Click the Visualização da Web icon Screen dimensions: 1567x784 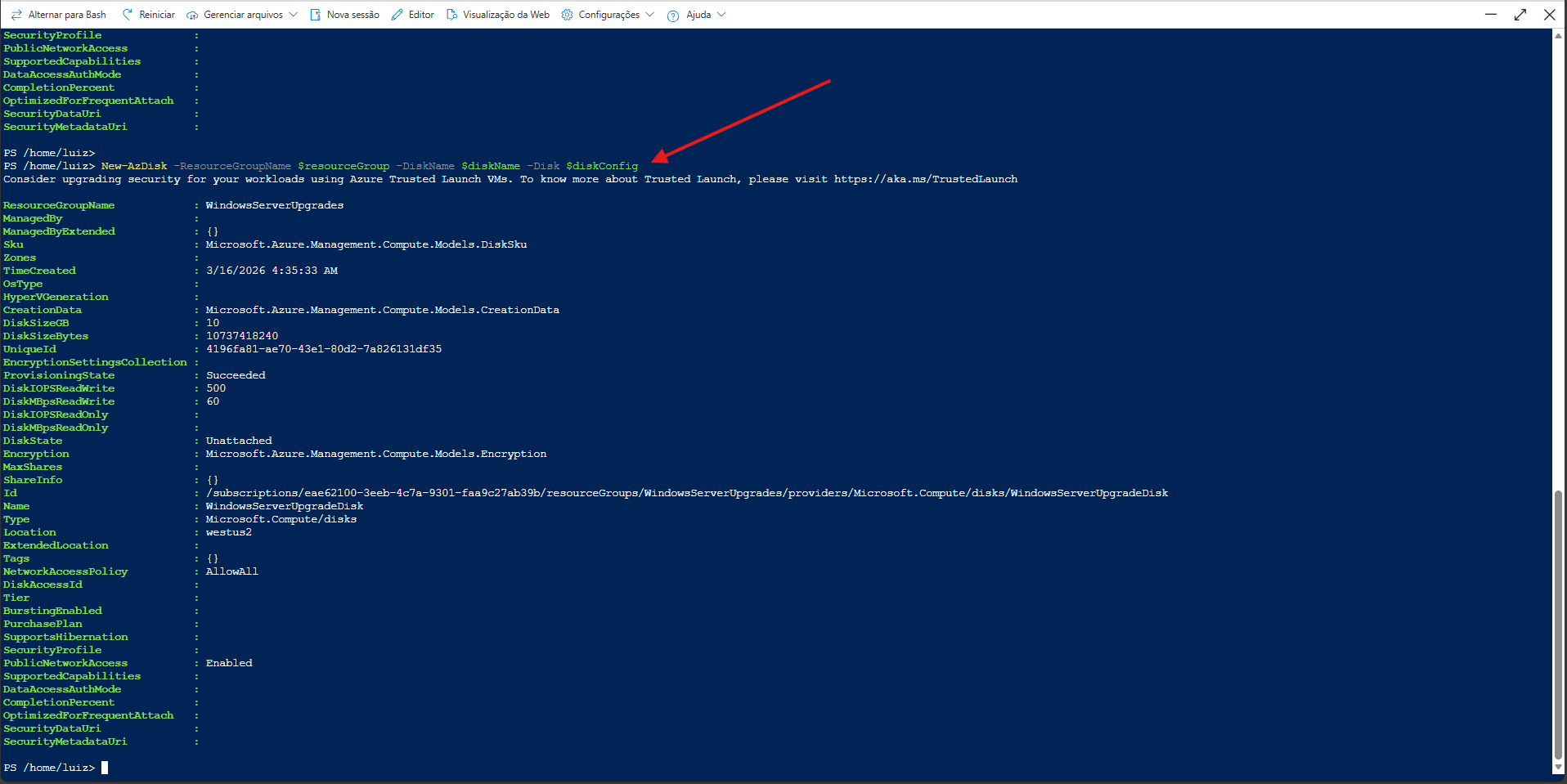(x=451, y=15)
